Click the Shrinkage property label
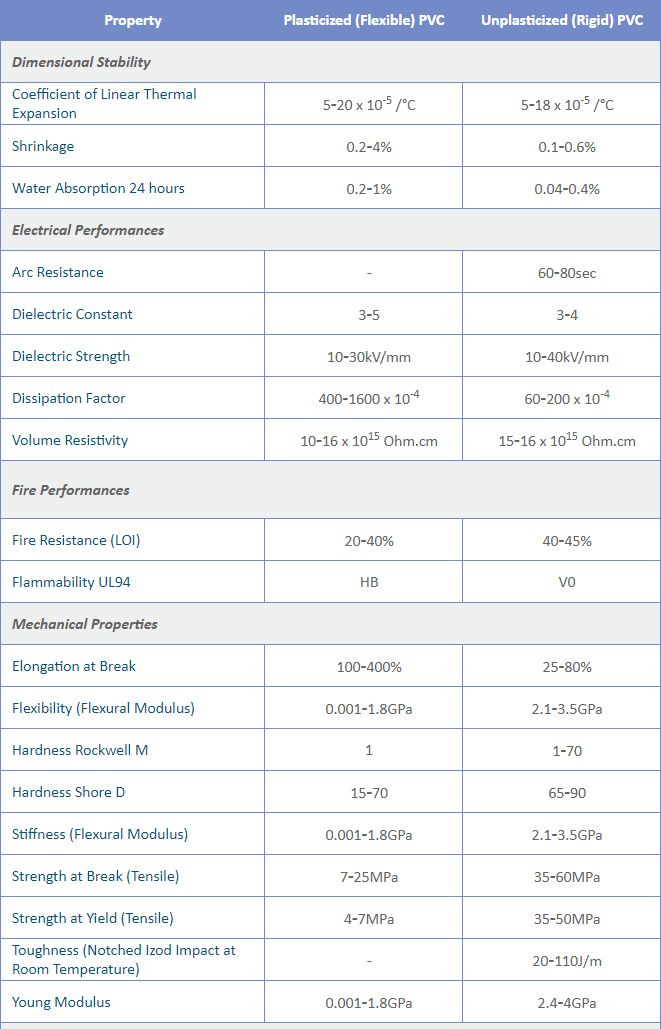The height and width of the screenshot is (1029, 661). click(43, 146)
